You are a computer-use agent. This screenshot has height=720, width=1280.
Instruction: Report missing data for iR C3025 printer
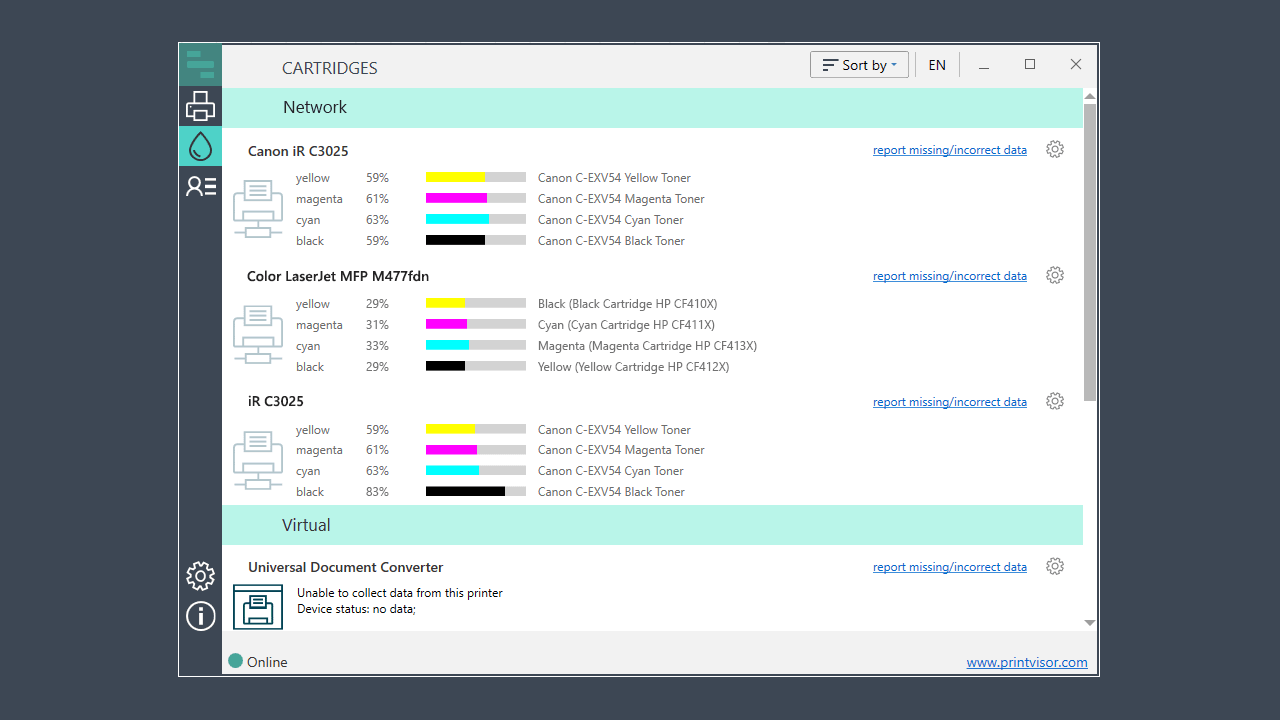coord(949,403)
